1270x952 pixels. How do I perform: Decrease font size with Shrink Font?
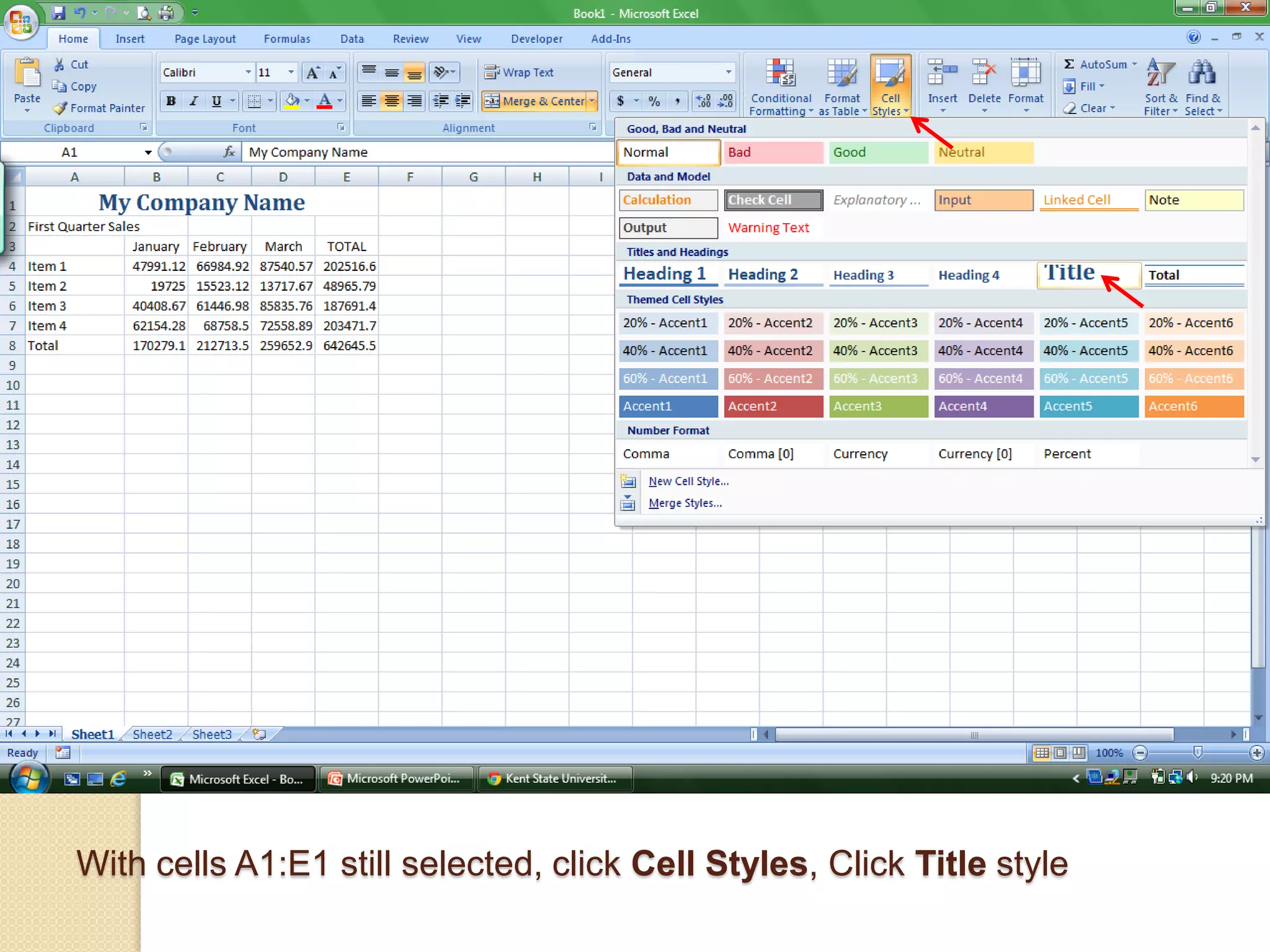(334, 73)
